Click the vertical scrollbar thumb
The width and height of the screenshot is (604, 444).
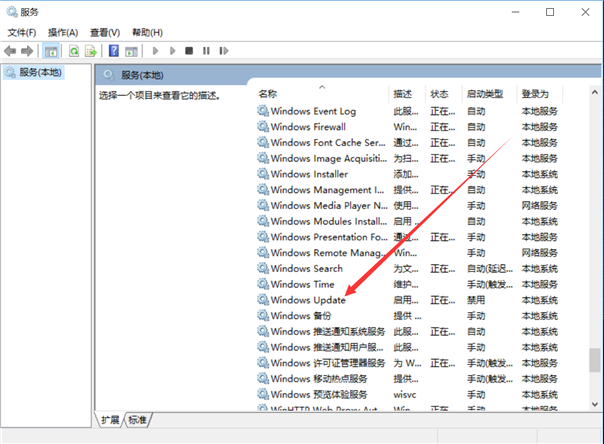point(595,360)
